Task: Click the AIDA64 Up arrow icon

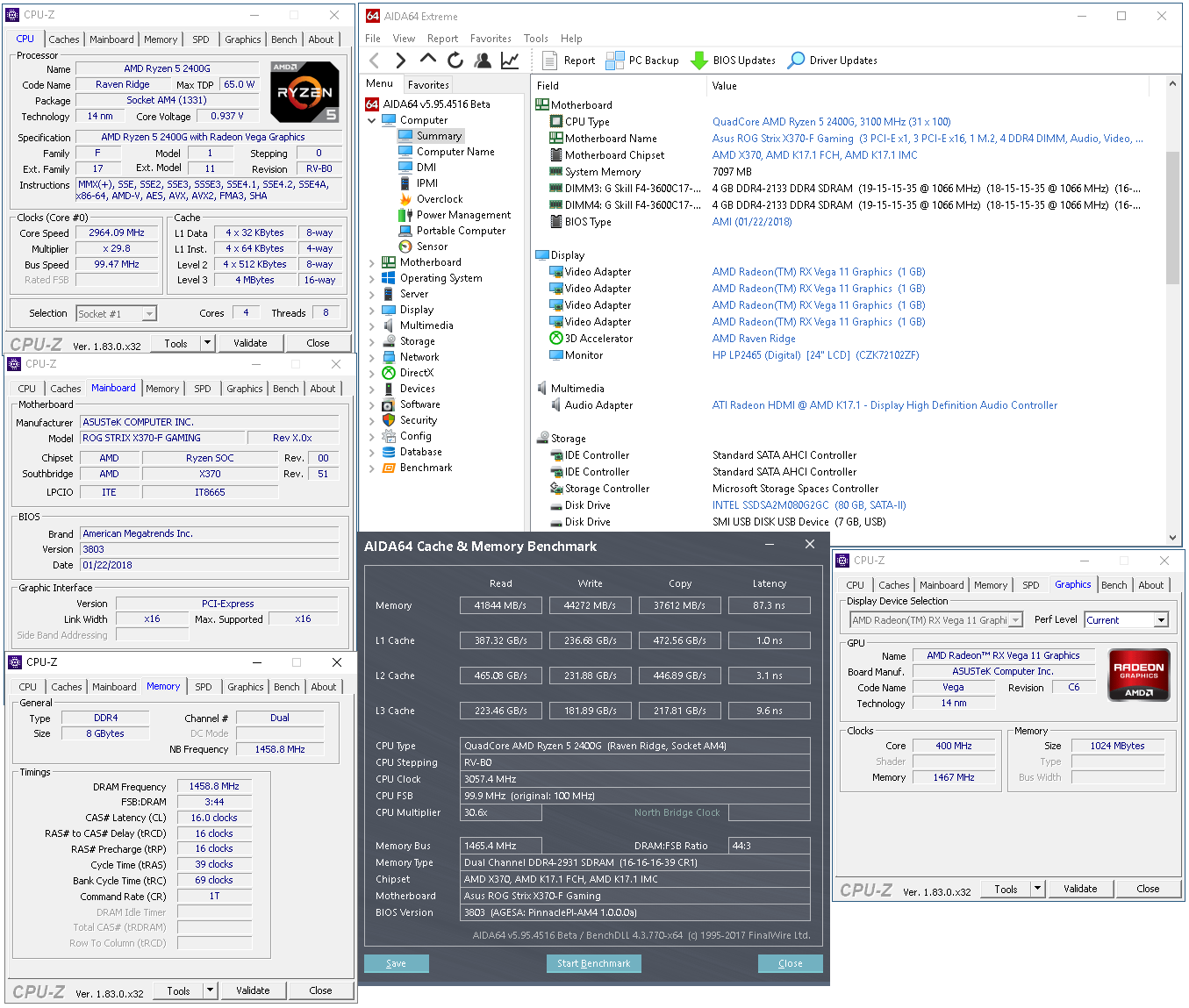Action: coord(428,59)
